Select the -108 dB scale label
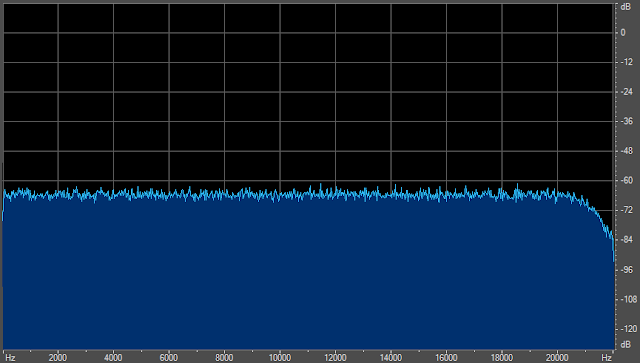640x363 pixels. [629, 299]
